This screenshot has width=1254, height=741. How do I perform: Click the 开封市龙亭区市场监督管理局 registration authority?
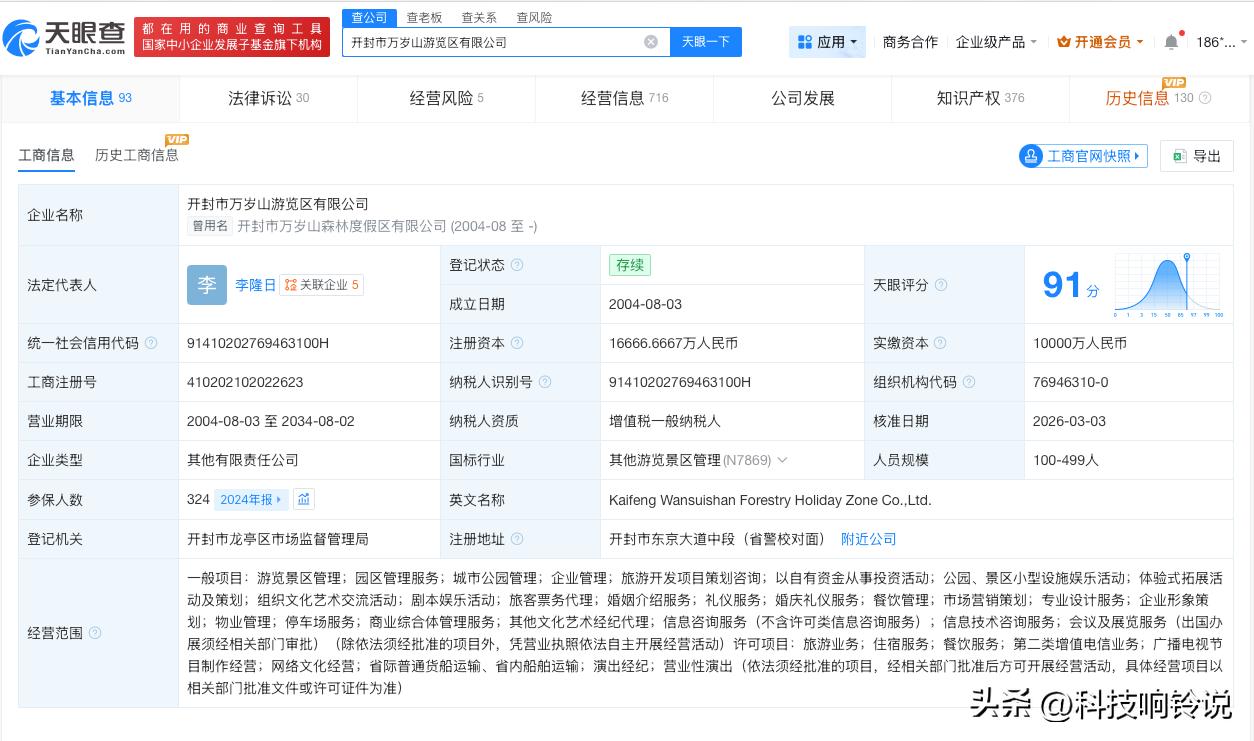[277, 539]
